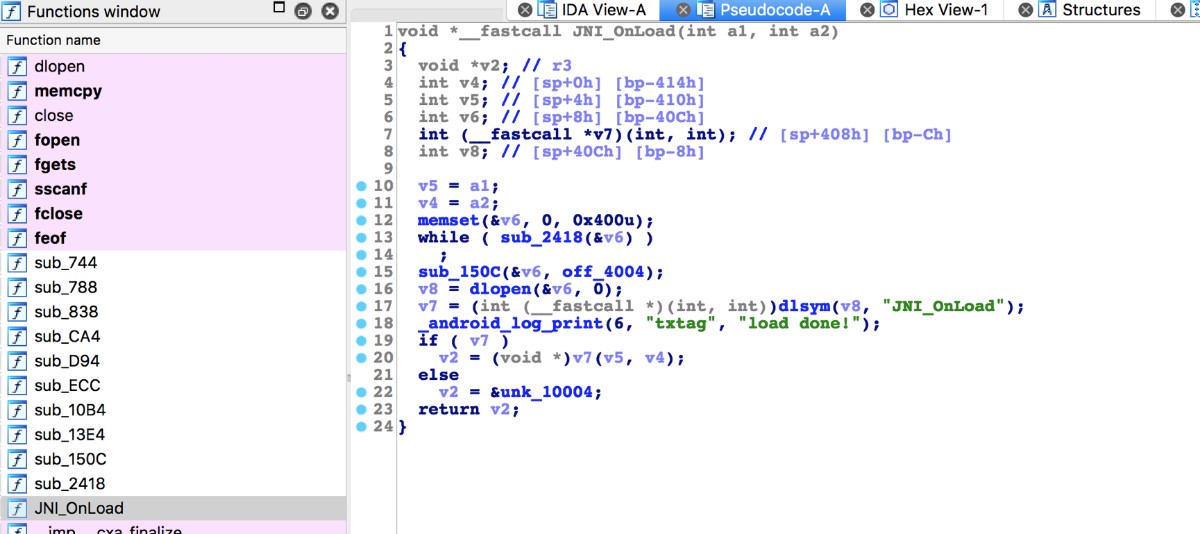Click the 'v5 = a1;' assignment
1200x534 pixels.
(459, 186)
